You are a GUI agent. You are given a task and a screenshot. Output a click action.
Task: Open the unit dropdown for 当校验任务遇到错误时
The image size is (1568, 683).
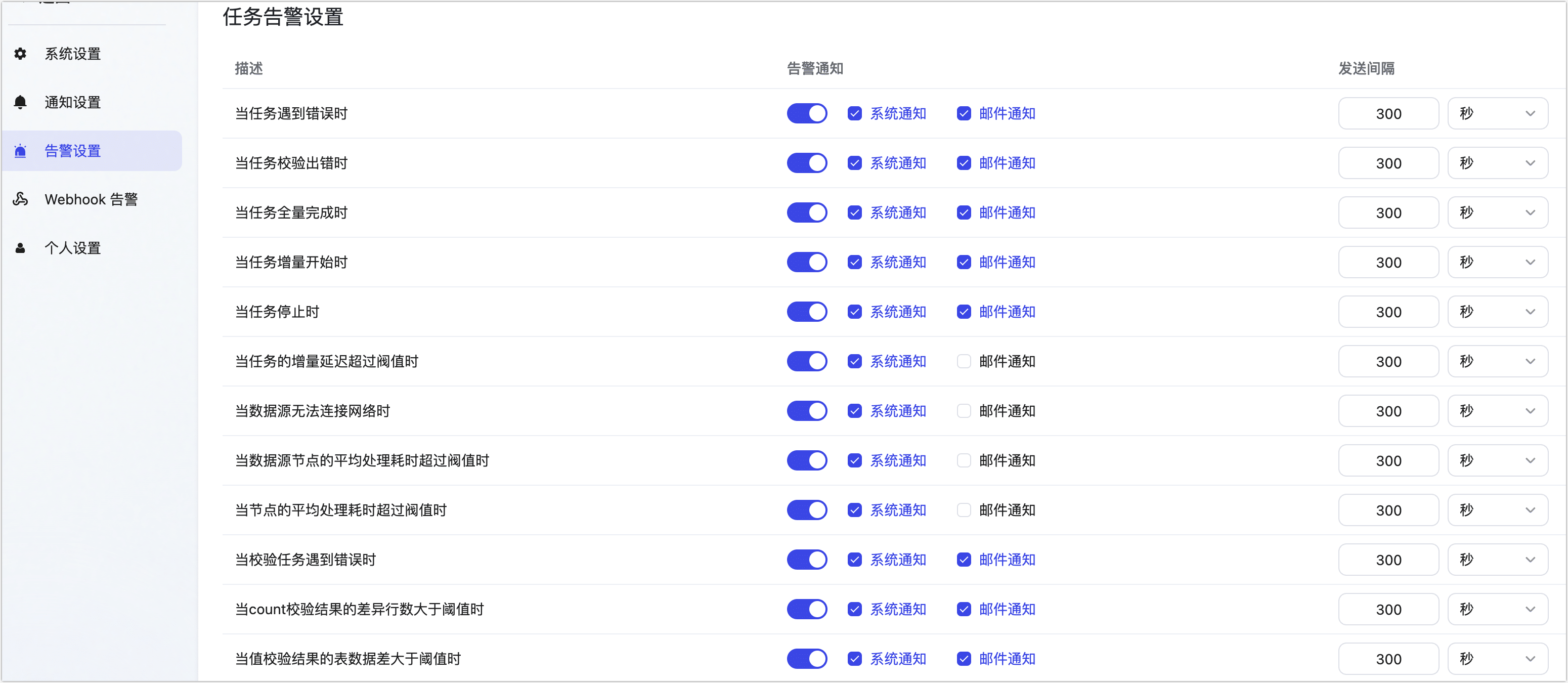(1497, 560)
